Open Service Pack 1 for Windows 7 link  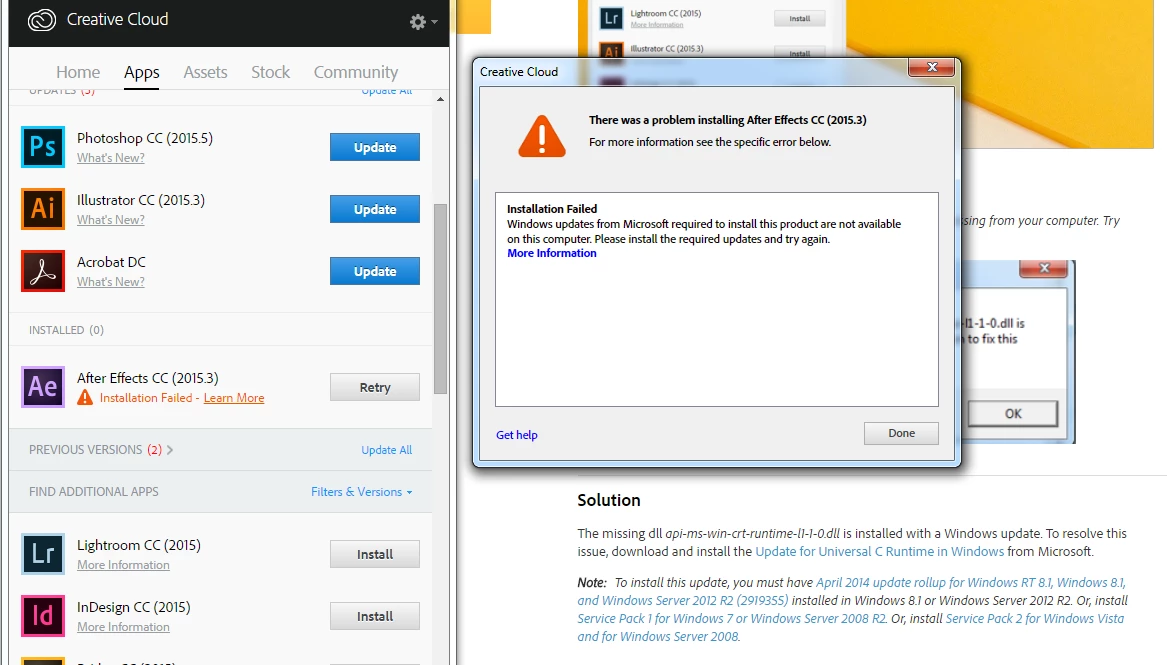pos(732,618)
